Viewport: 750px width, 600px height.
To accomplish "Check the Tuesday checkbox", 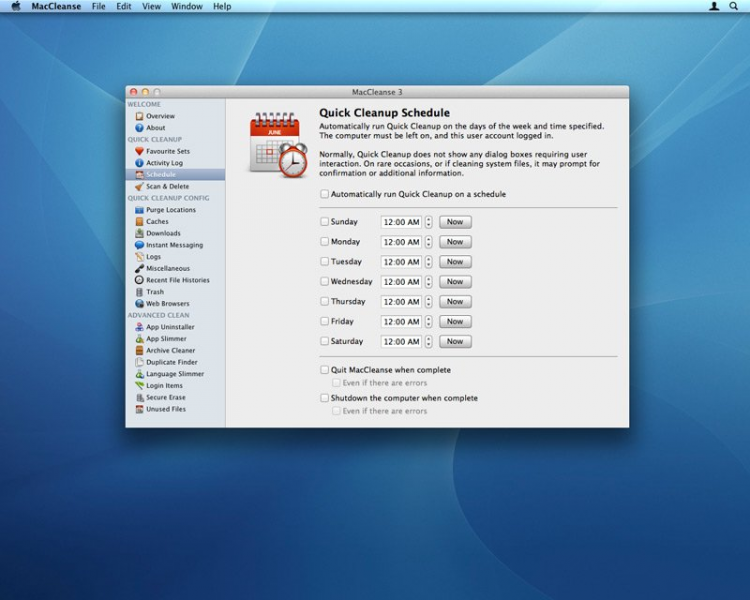I will point(324,261).
